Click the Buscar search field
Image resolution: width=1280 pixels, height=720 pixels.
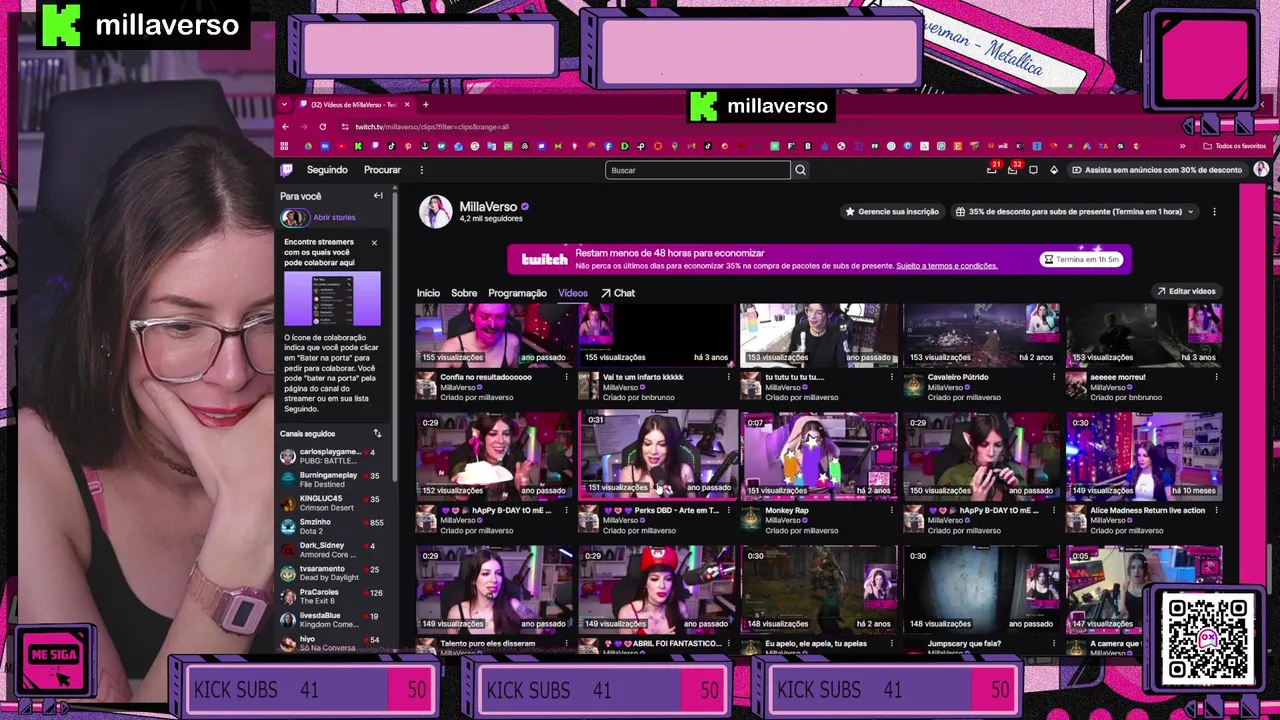[697, 170]
